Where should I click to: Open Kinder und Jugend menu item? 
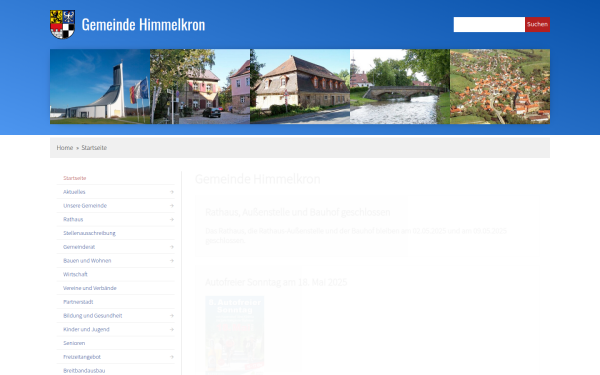pyautogui.click(x=86, y=329)
